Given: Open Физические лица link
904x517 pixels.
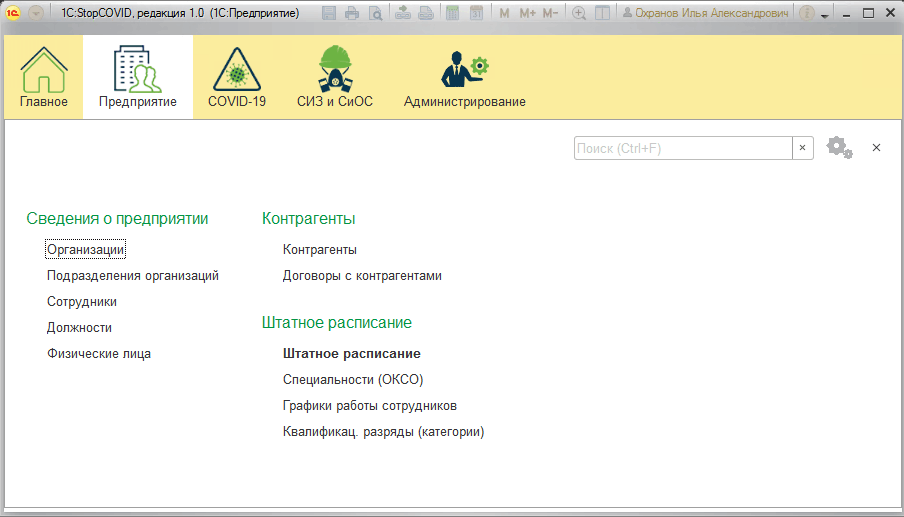Looking at the screenshot, I should tap(99, 353).
